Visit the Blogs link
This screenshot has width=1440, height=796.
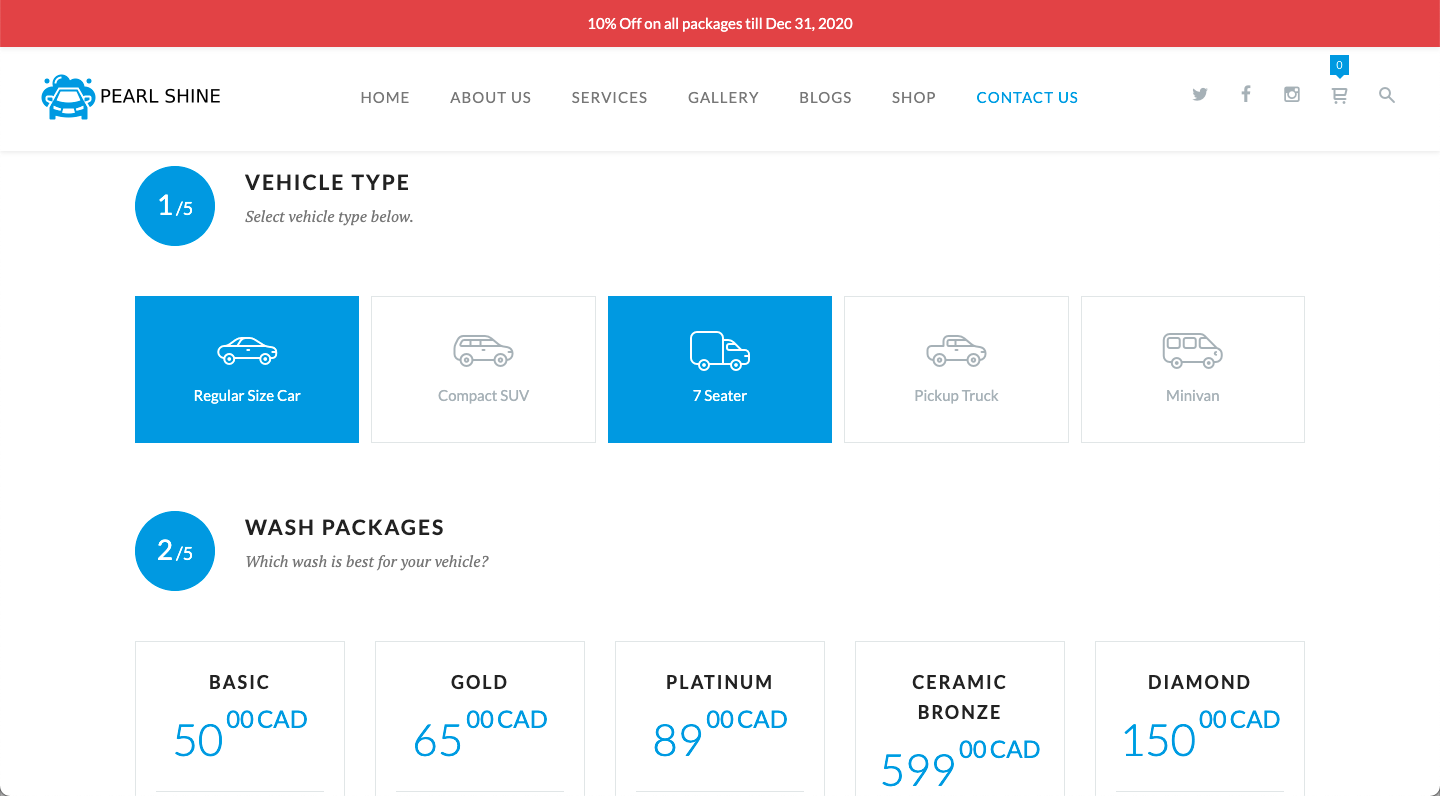tap(825, 98)
